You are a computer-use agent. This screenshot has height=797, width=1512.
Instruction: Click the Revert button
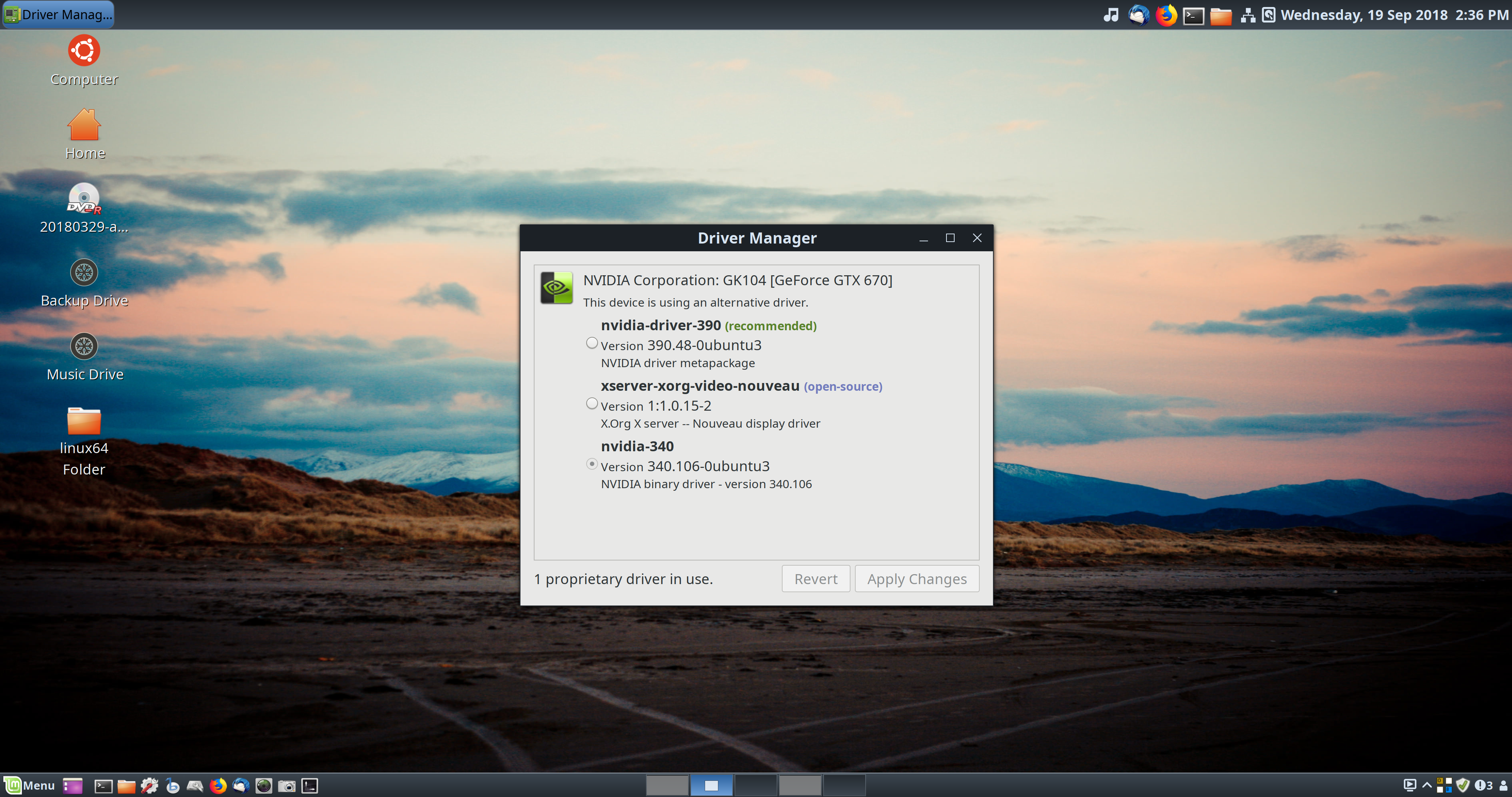coord(815,579)
